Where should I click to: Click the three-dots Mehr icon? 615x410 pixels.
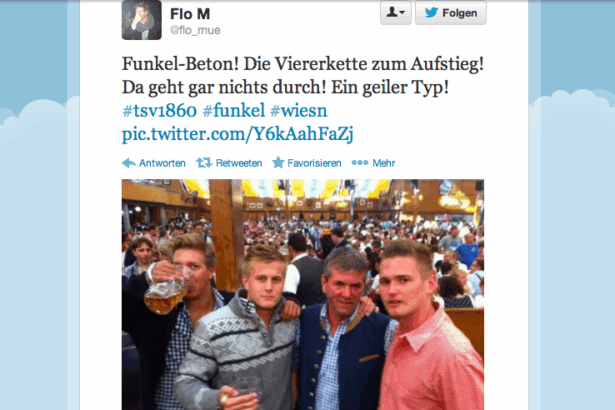coord(360,162)
